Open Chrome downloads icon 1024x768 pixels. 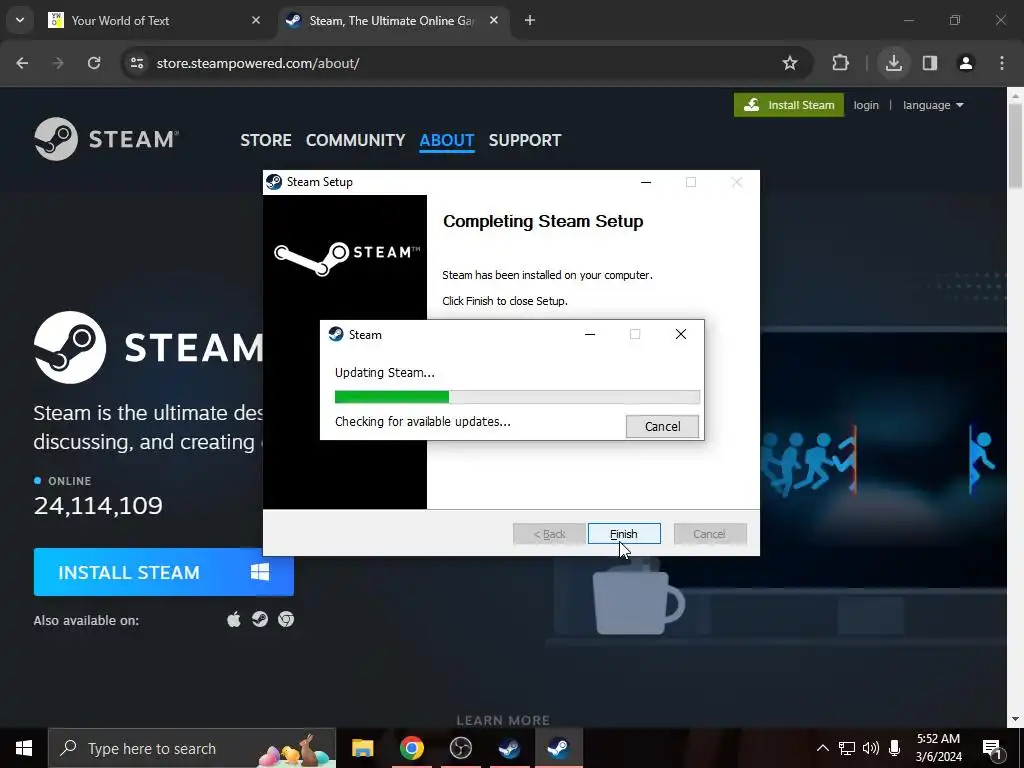click(893, 63)
